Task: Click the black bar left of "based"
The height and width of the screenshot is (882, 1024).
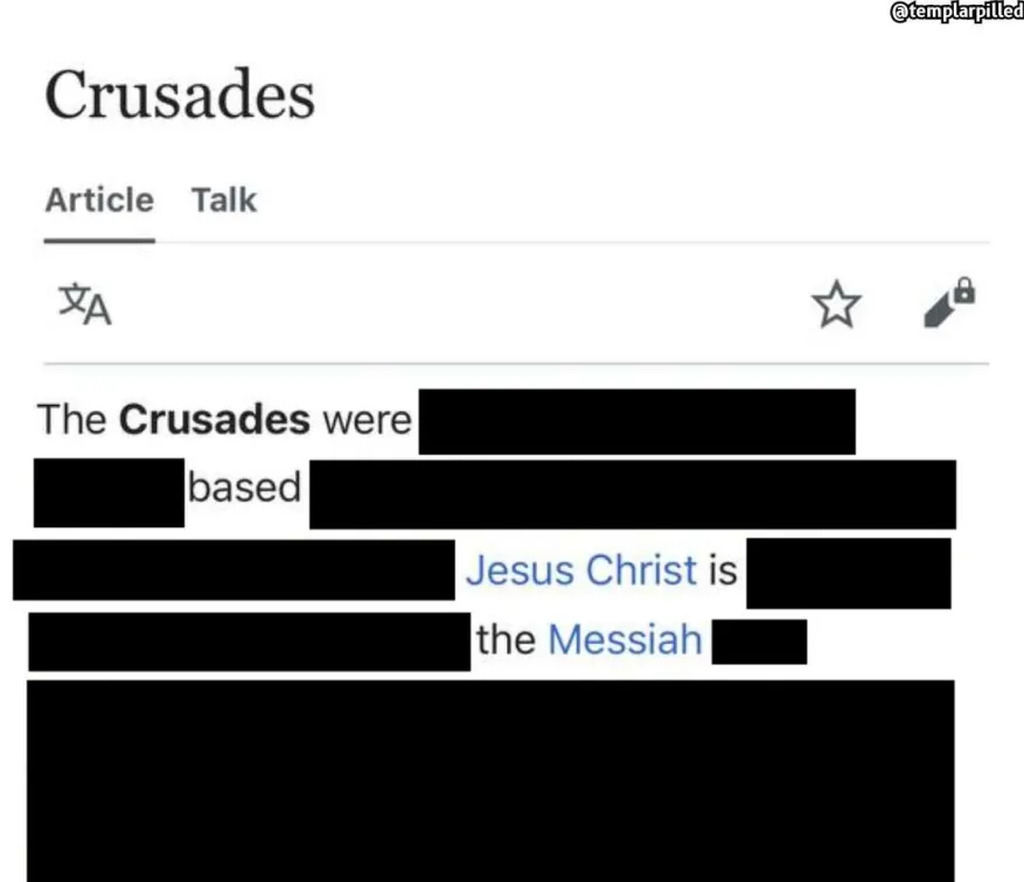Action: tap(109, 492)
